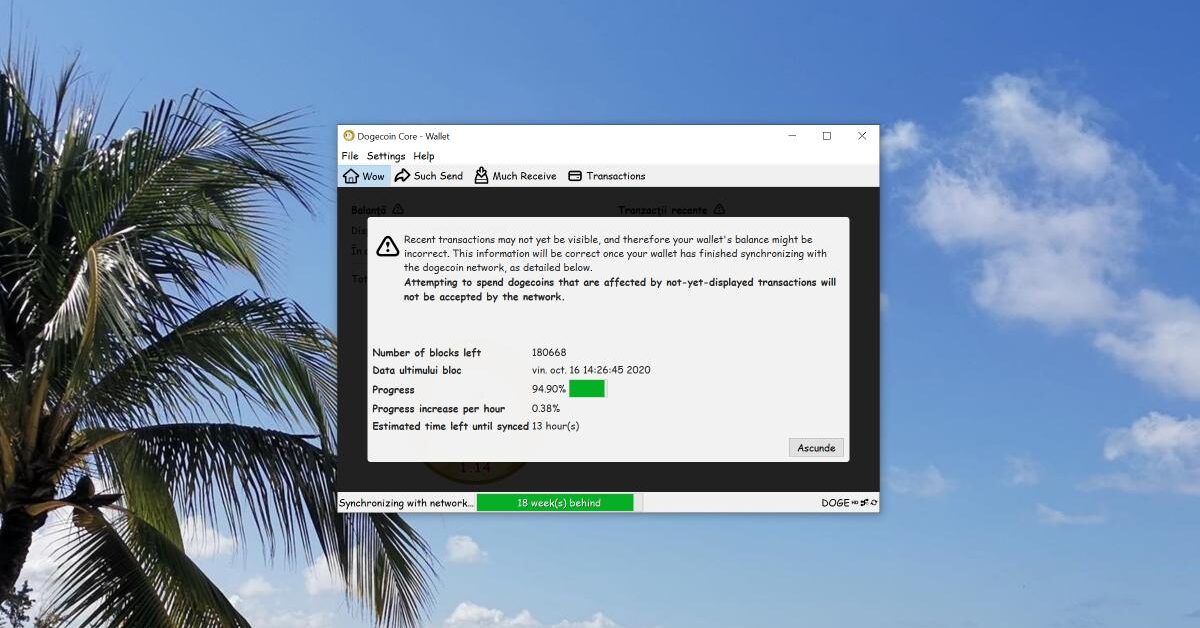
Task: Open the DOGE unit selector in status bar
Action: tap(835, 503)
